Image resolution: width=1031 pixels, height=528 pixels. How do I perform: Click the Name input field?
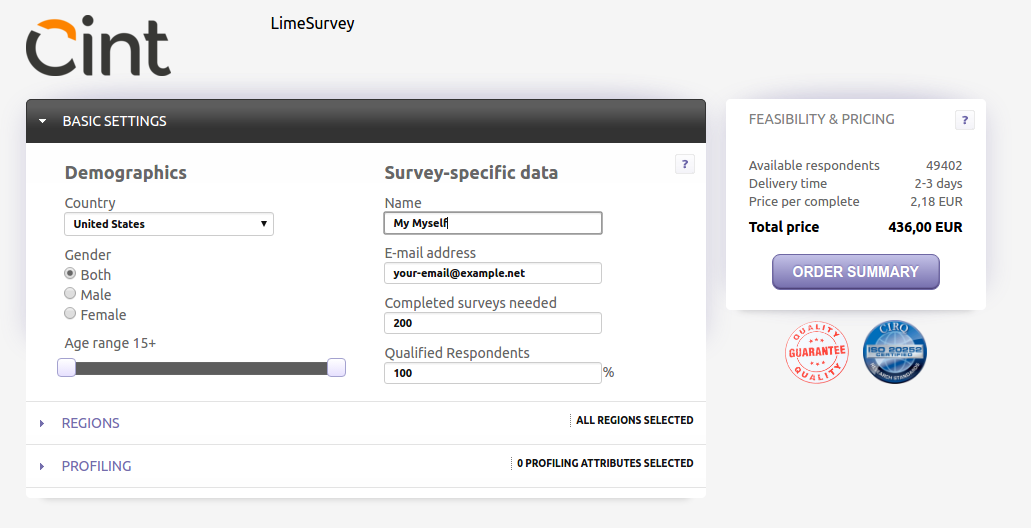tap(493, 223)
